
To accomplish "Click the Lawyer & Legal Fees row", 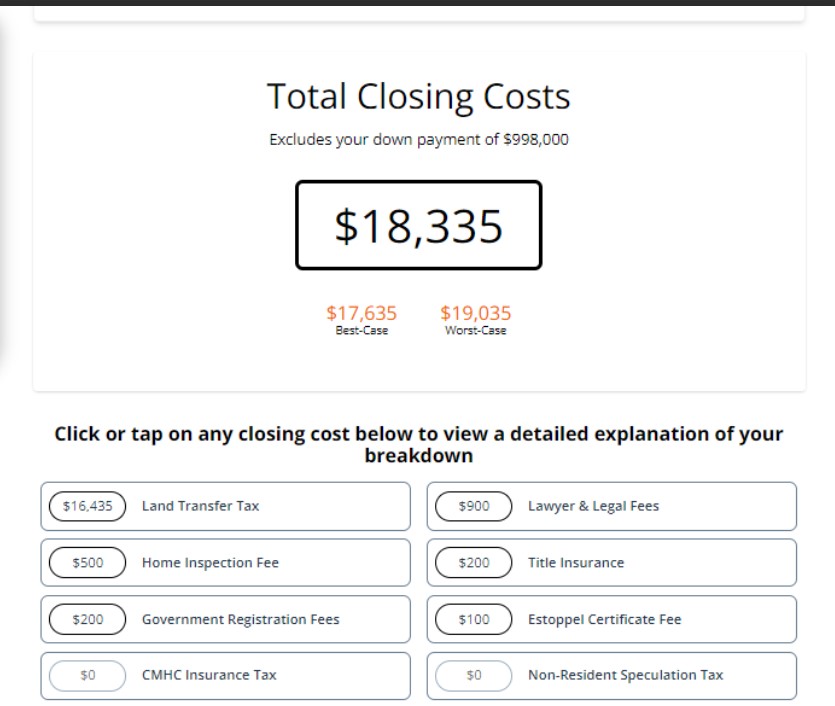I will (x=611, y=506).
